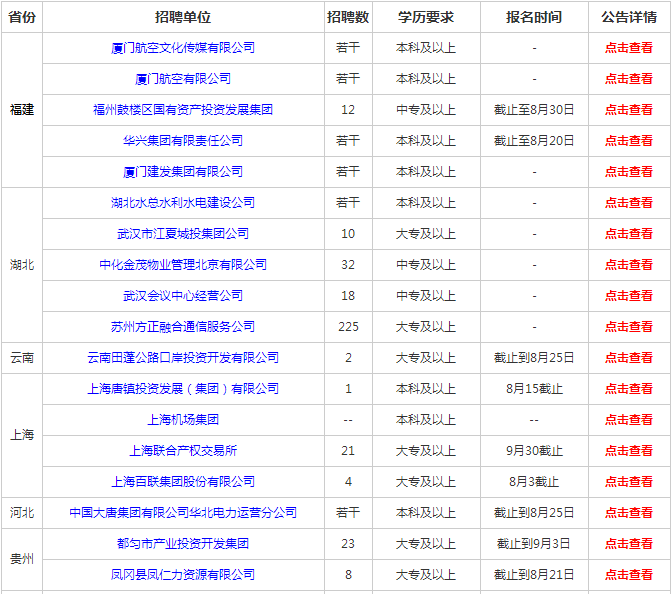Click the recruitment count 21 cell
The height and width of the screenshot is (594, 672).
(x=348, y=451)
